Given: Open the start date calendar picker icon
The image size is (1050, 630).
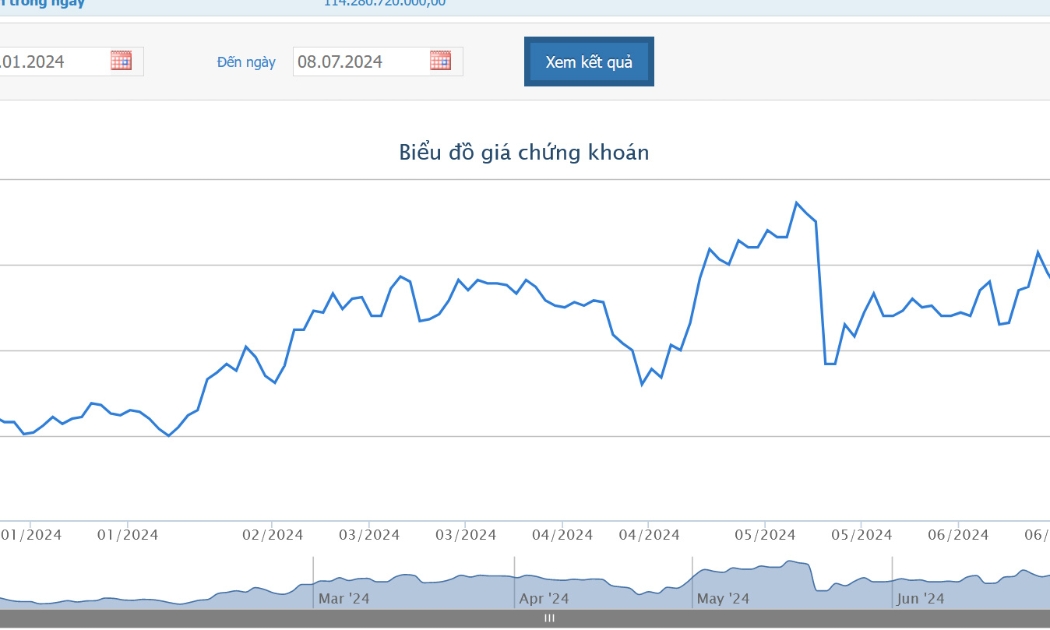Looking at the screenshot, I should 121,60.
